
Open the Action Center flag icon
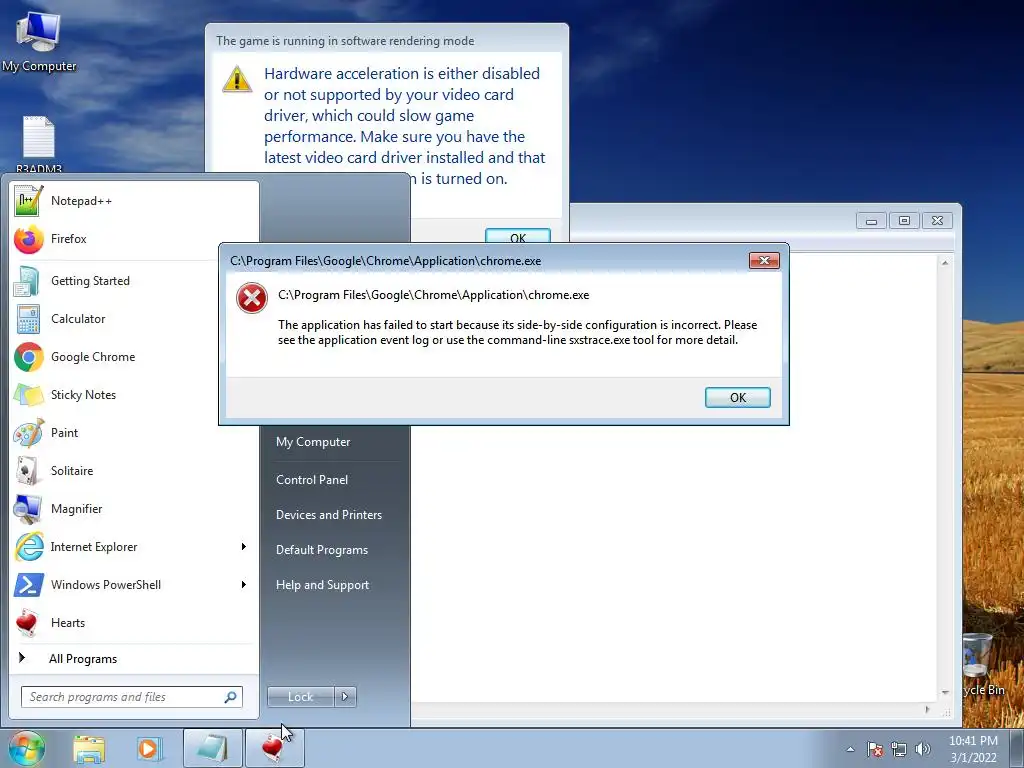(875, 750)
